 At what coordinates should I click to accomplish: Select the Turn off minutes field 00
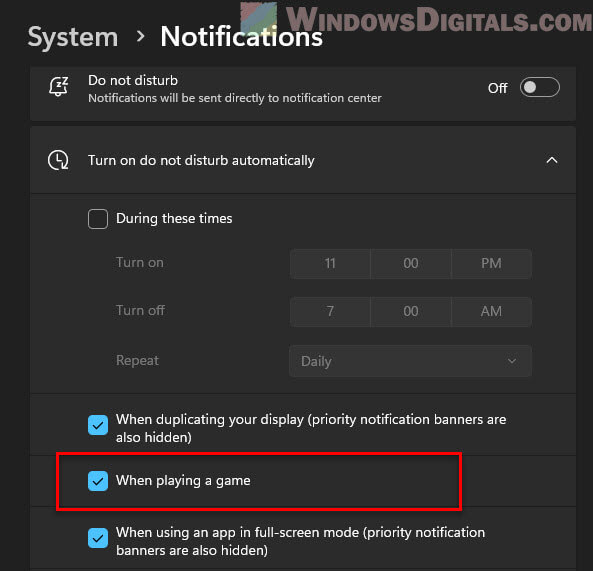click(411, 312)
